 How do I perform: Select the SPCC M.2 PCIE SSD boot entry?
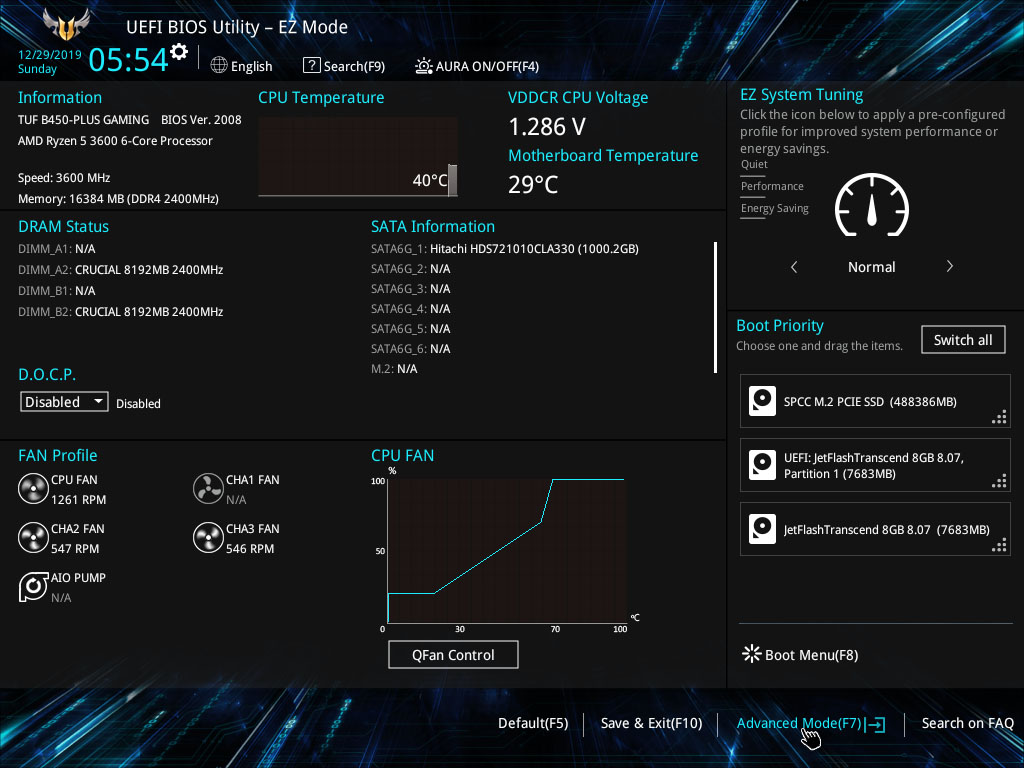click(875, 401)
